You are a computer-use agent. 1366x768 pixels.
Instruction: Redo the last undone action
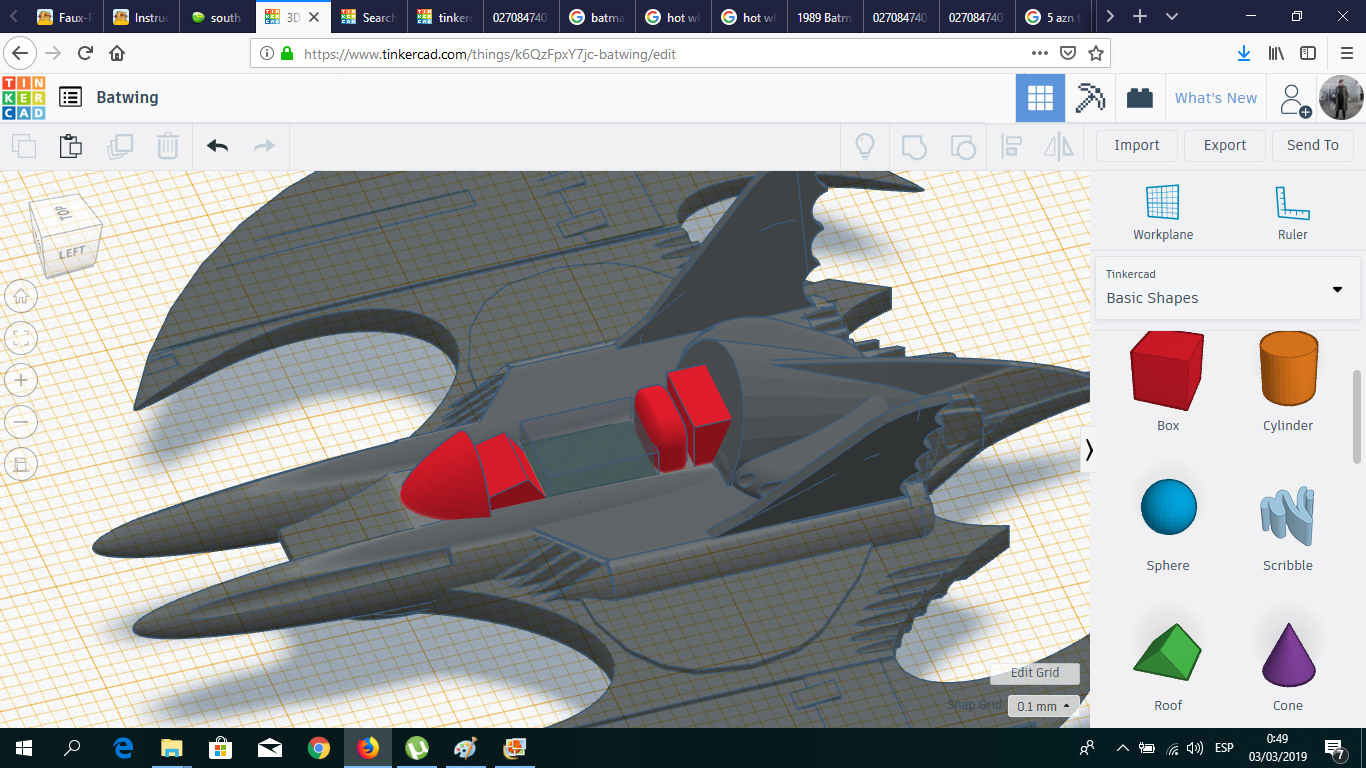(x=264, y=146)
